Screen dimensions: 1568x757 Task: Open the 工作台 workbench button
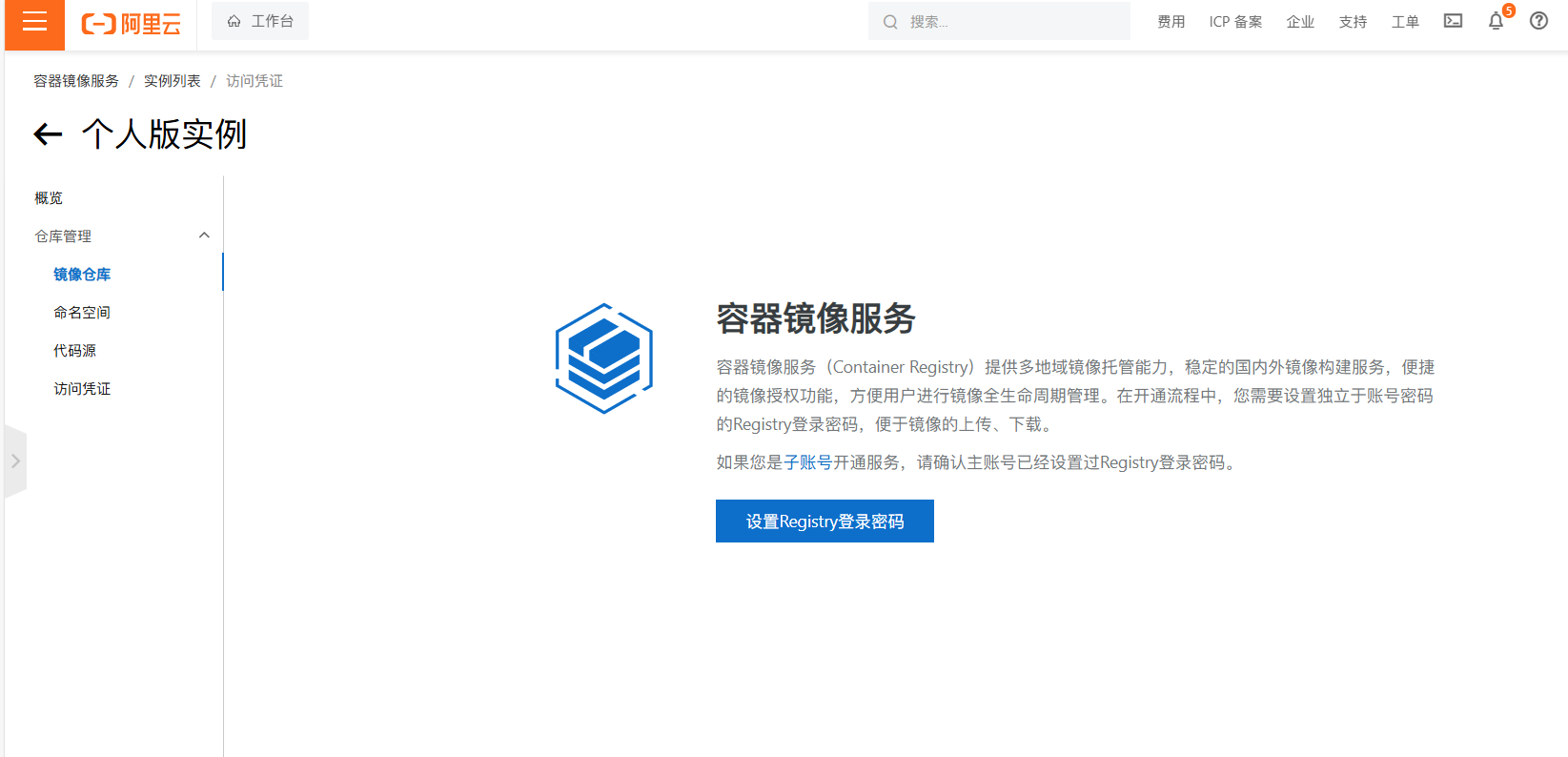pyautogui.click(x=260, y=21)
